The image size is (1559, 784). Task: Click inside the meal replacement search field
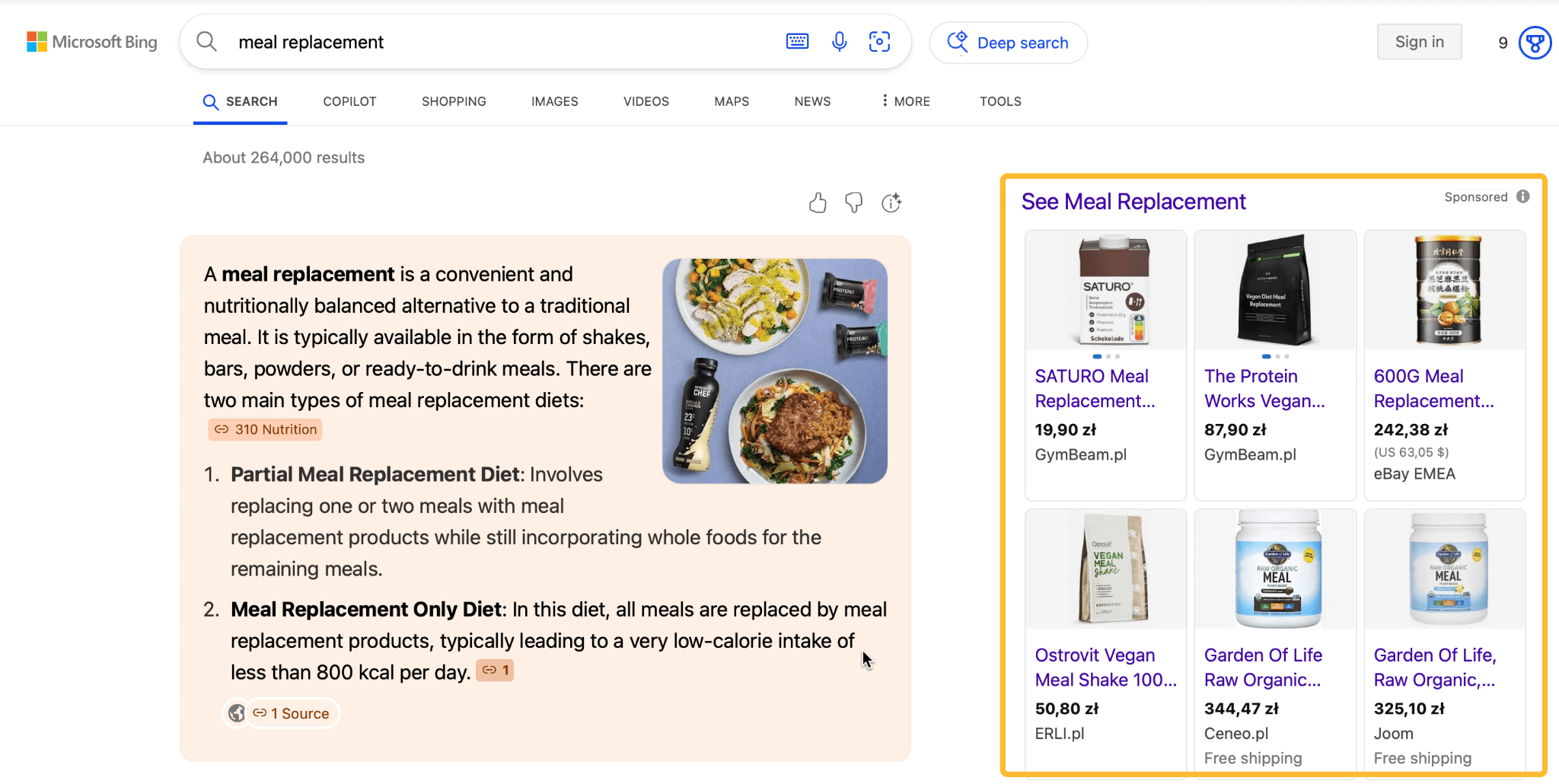pos(457,42)
